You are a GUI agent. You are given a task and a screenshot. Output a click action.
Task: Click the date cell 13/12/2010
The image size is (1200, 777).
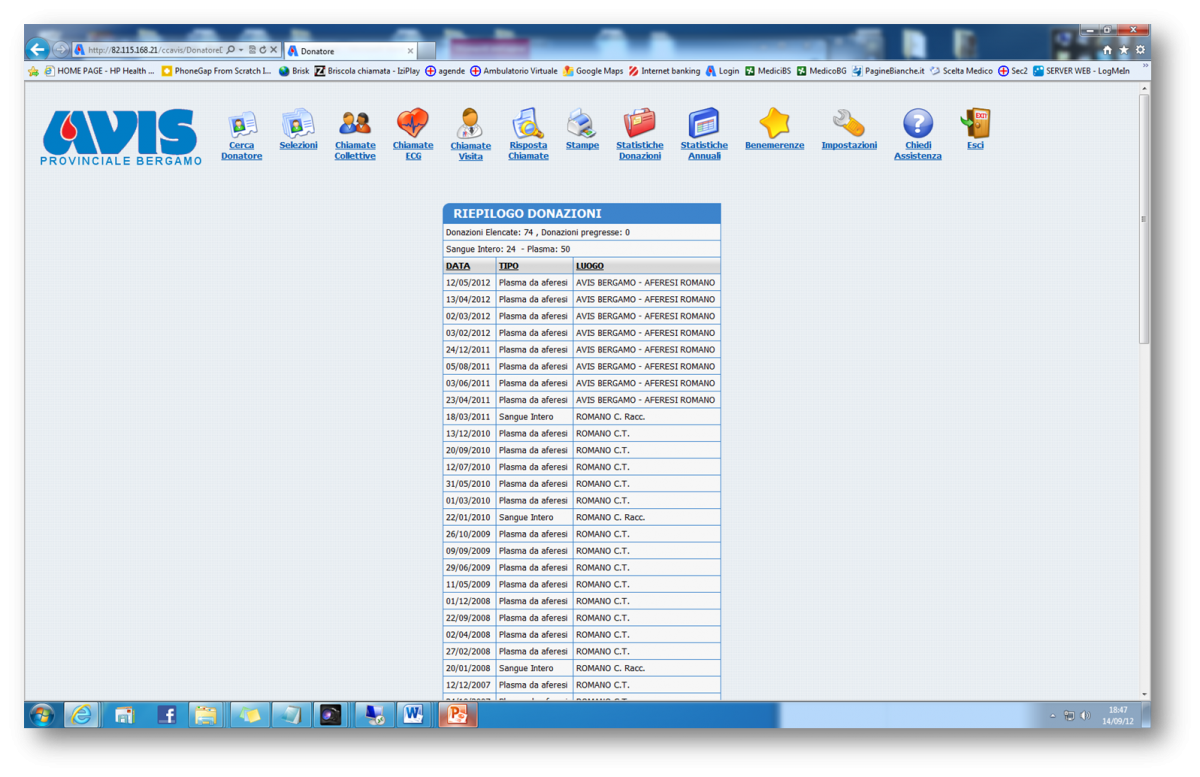(x=468, y=434)
